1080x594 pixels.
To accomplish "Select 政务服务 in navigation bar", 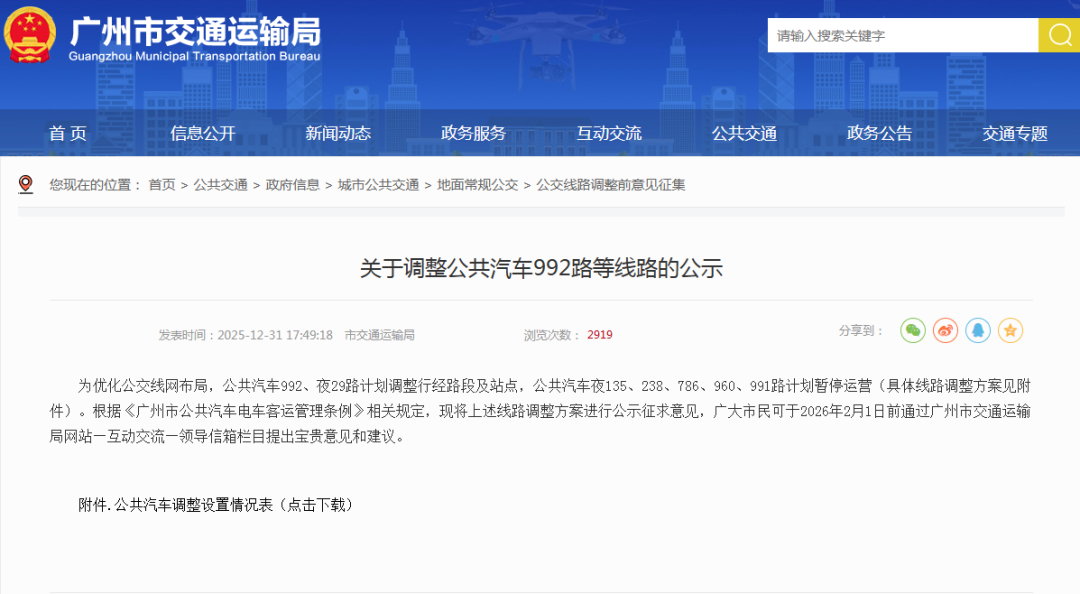I will tap(473, 133).
